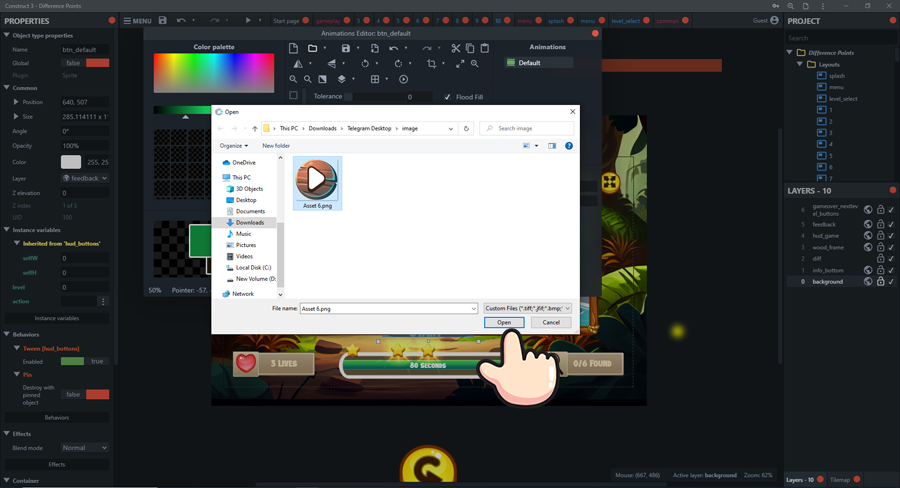Toggle visibility checkmark of background layer

[x=891, y=282]
